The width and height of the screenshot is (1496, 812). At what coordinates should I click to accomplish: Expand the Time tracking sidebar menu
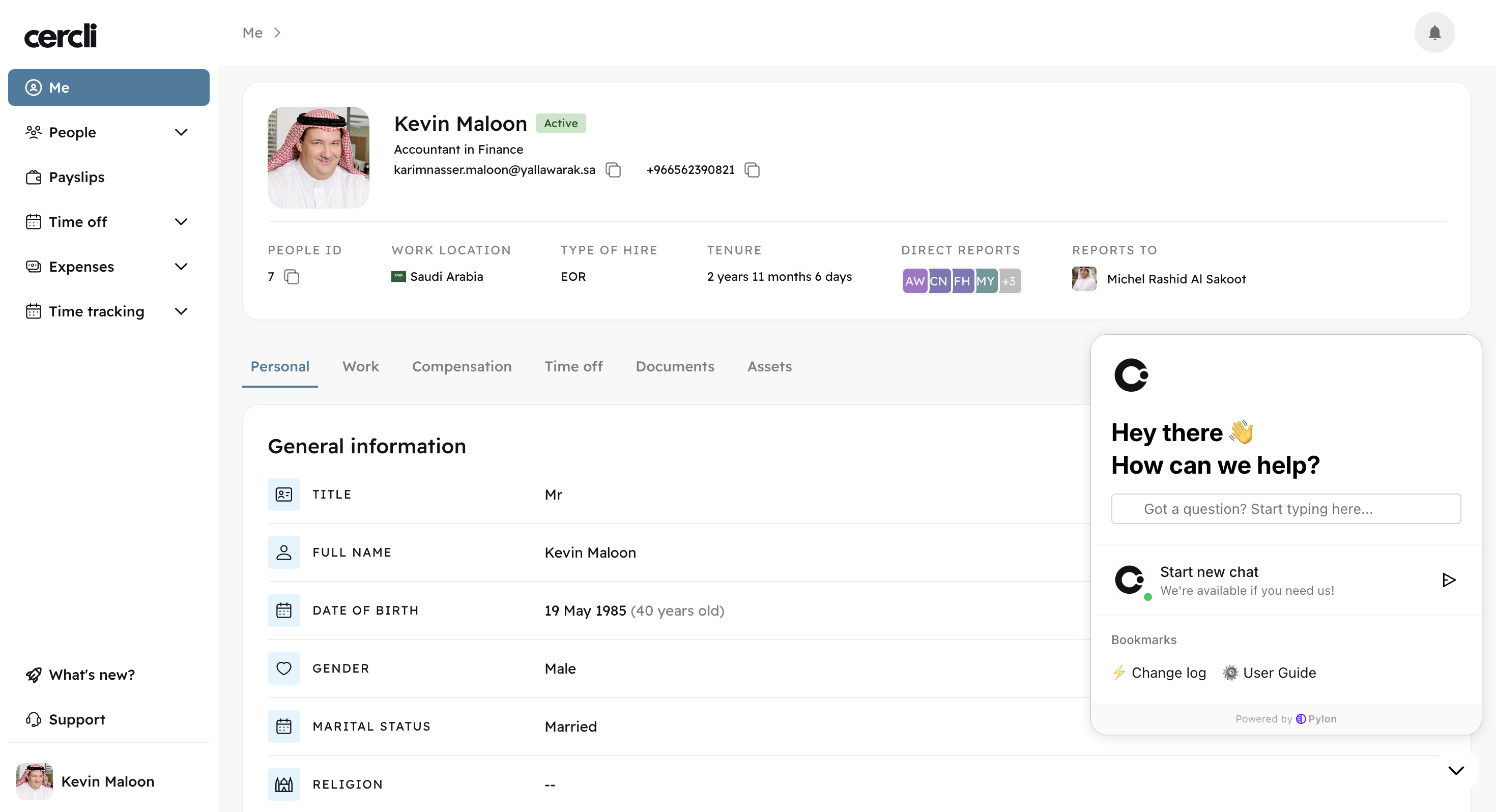[x=181, y=311]
